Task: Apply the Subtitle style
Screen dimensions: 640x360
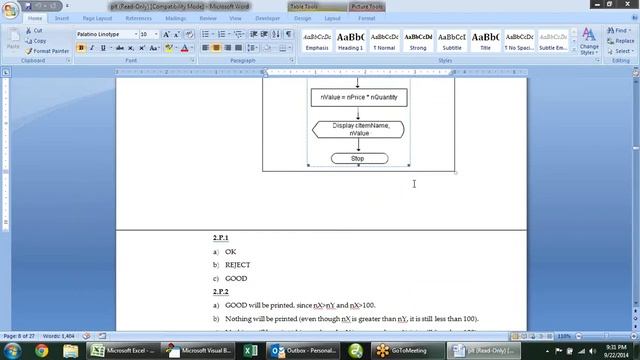Action: click(x=452, y=40)
